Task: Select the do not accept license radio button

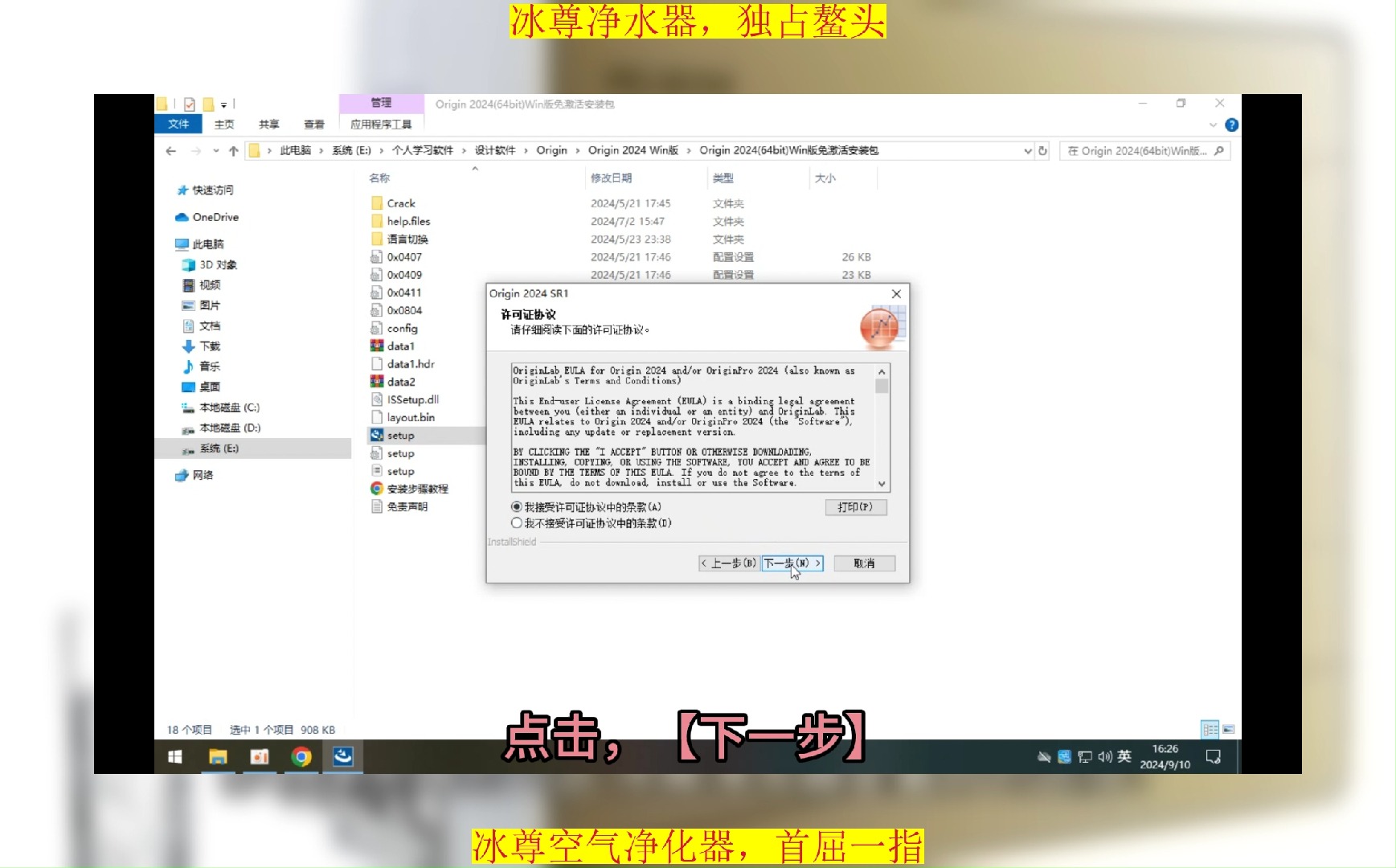Action: (x=516, y=523)
